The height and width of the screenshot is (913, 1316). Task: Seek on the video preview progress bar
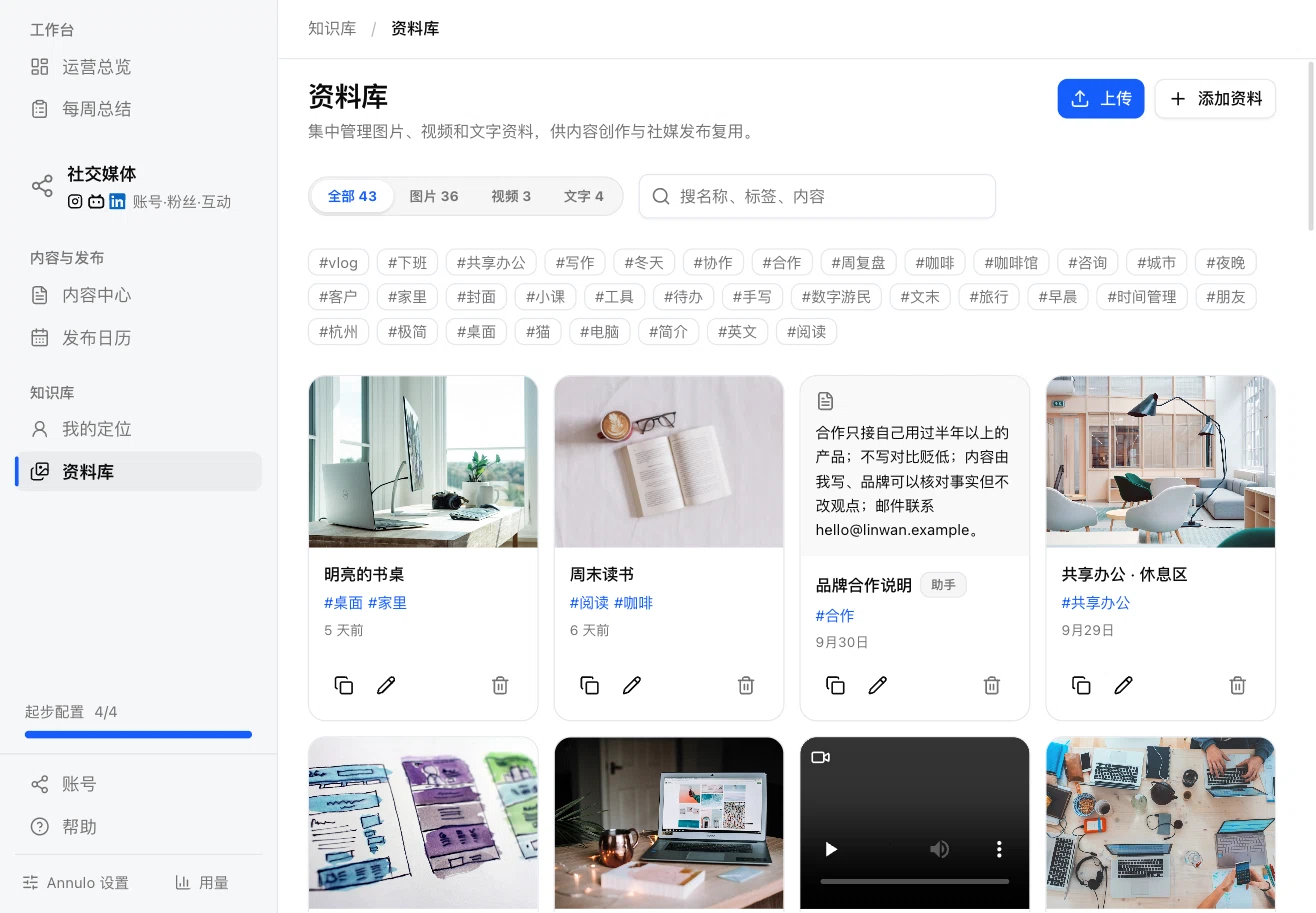[x=915, y=881]
